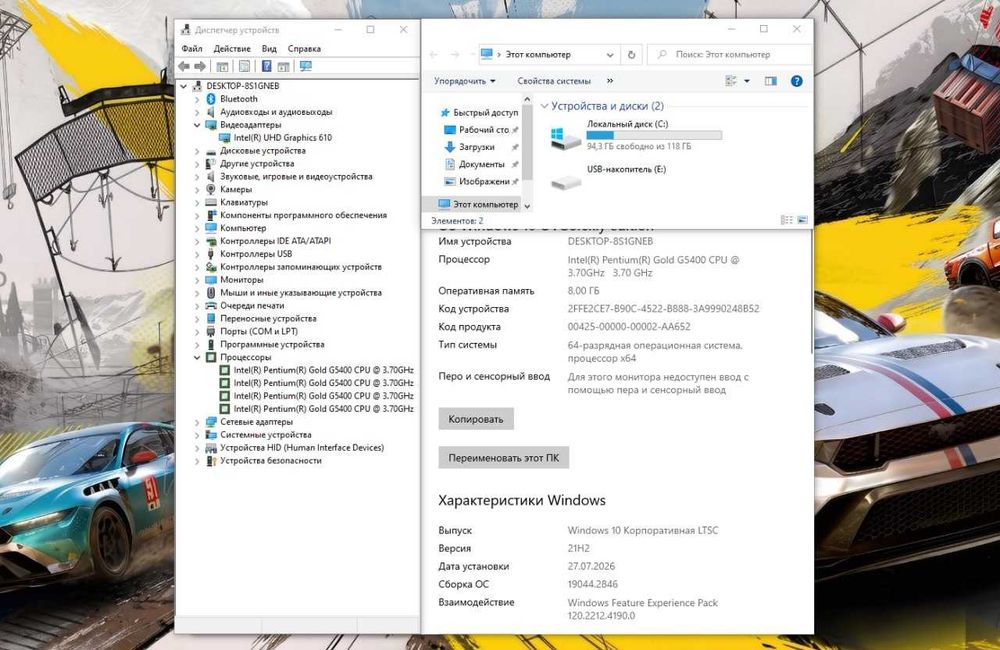Select first Pentium Gold G5400 processor entry

point(323,370)
